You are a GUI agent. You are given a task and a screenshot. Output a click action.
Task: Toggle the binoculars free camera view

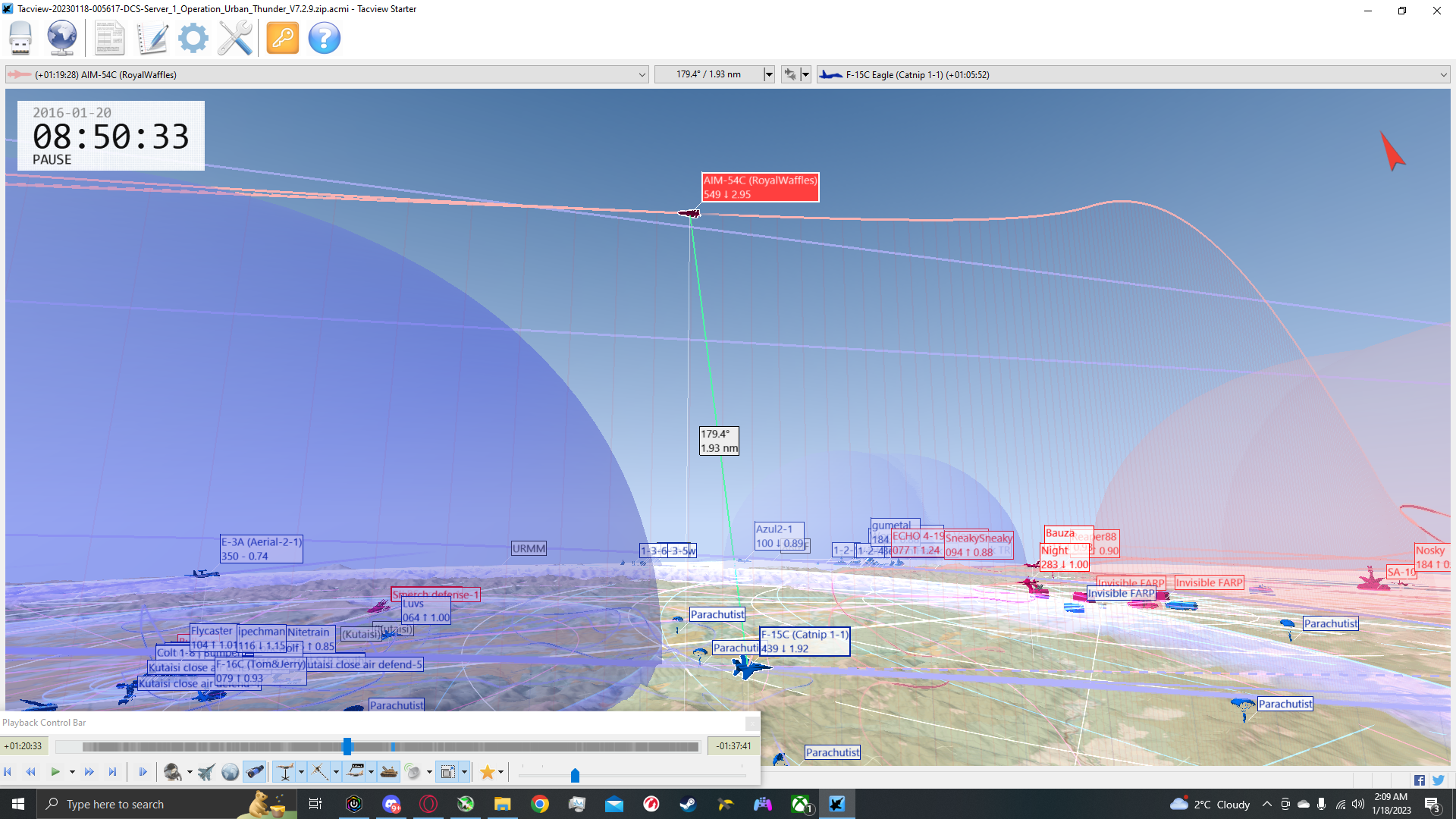click(x=255, y=772)
